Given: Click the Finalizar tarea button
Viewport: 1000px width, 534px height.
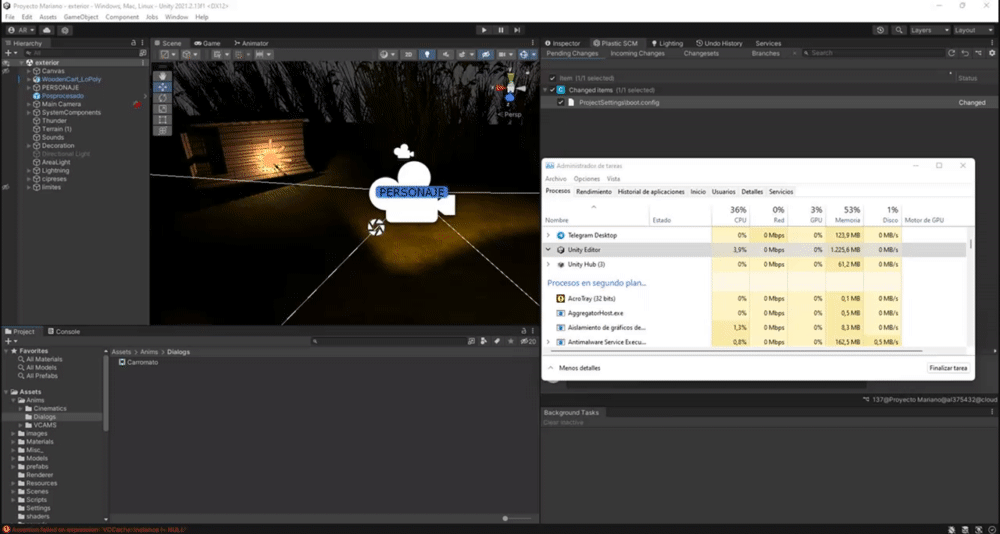Looking at the screenshot, I should (x=946, y=368).
